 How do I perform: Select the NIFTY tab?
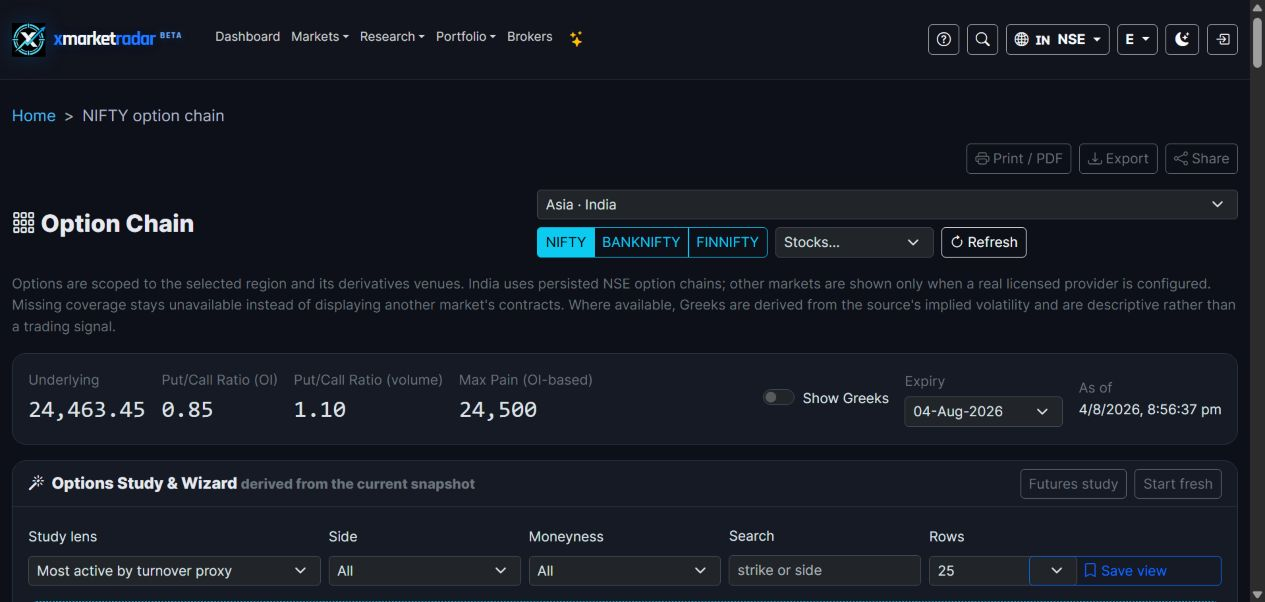pyautogui.click(x=566, y=242)
